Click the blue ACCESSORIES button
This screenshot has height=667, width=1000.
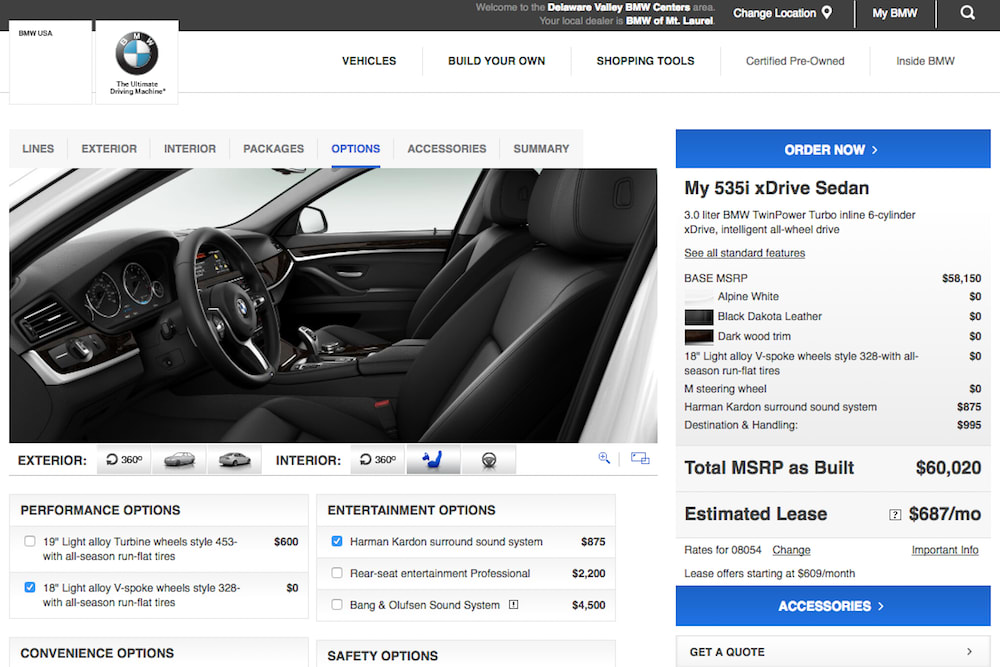coord(833,606)
